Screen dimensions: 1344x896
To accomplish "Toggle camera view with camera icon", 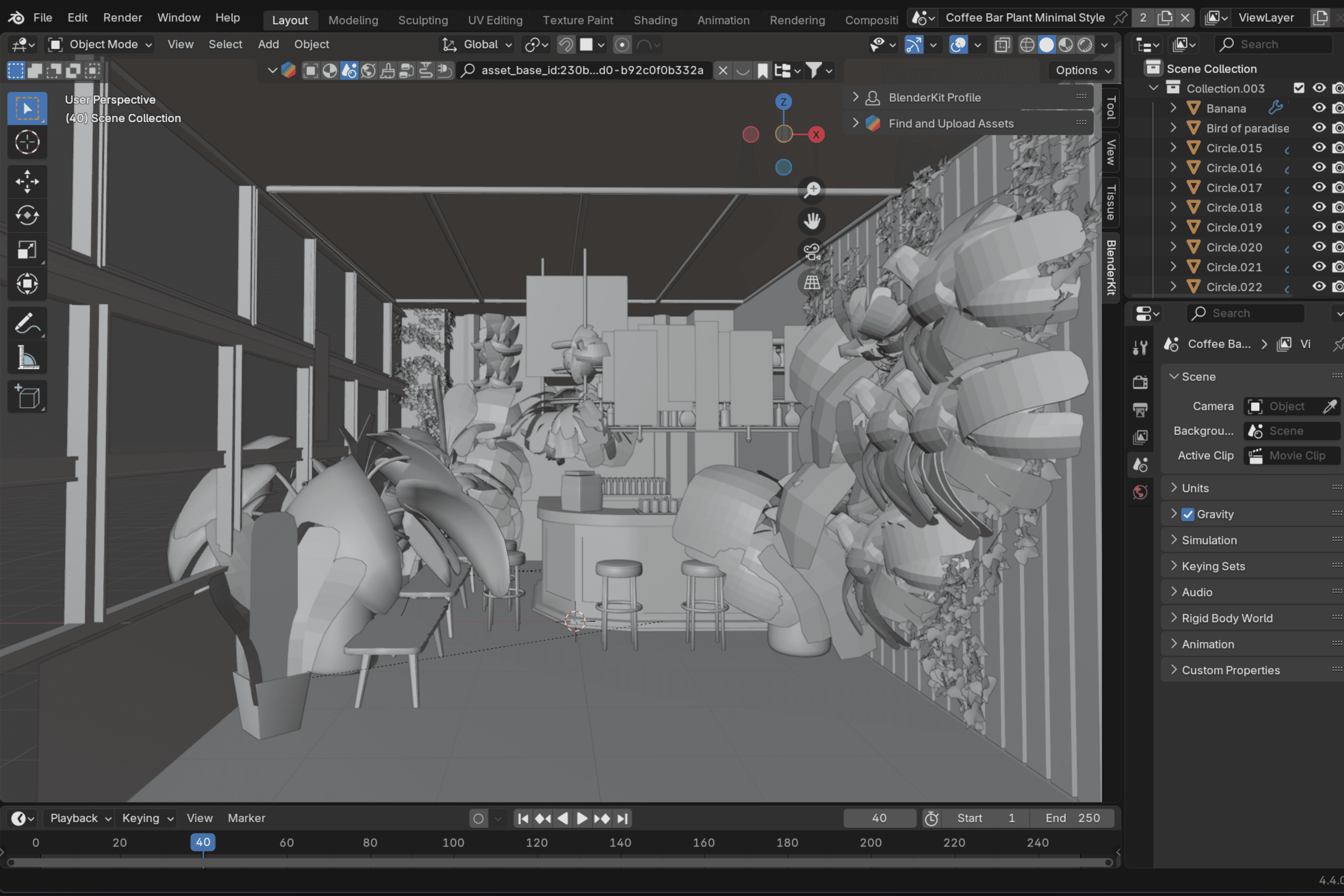I will point(811,251).
